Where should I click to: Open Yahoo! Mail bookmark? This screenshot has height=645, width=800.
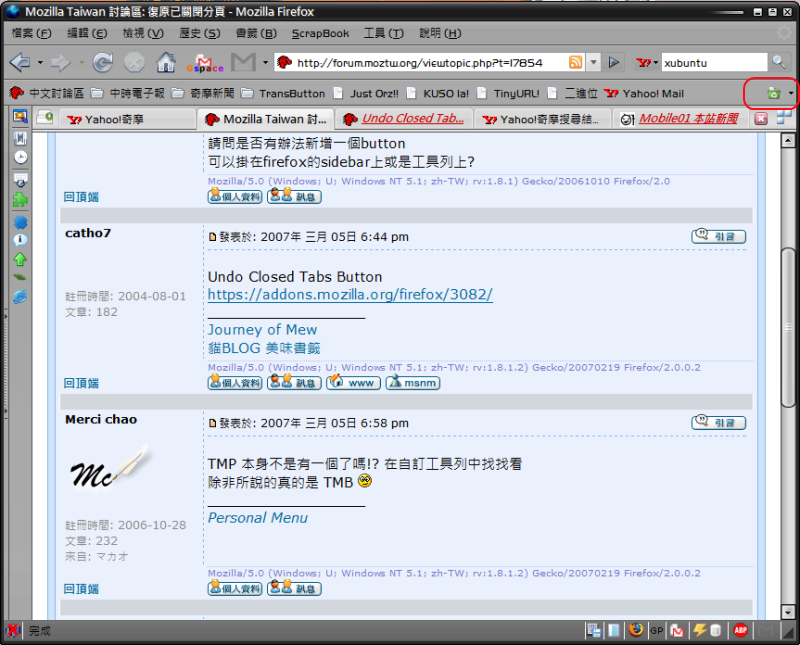(644, 93)
